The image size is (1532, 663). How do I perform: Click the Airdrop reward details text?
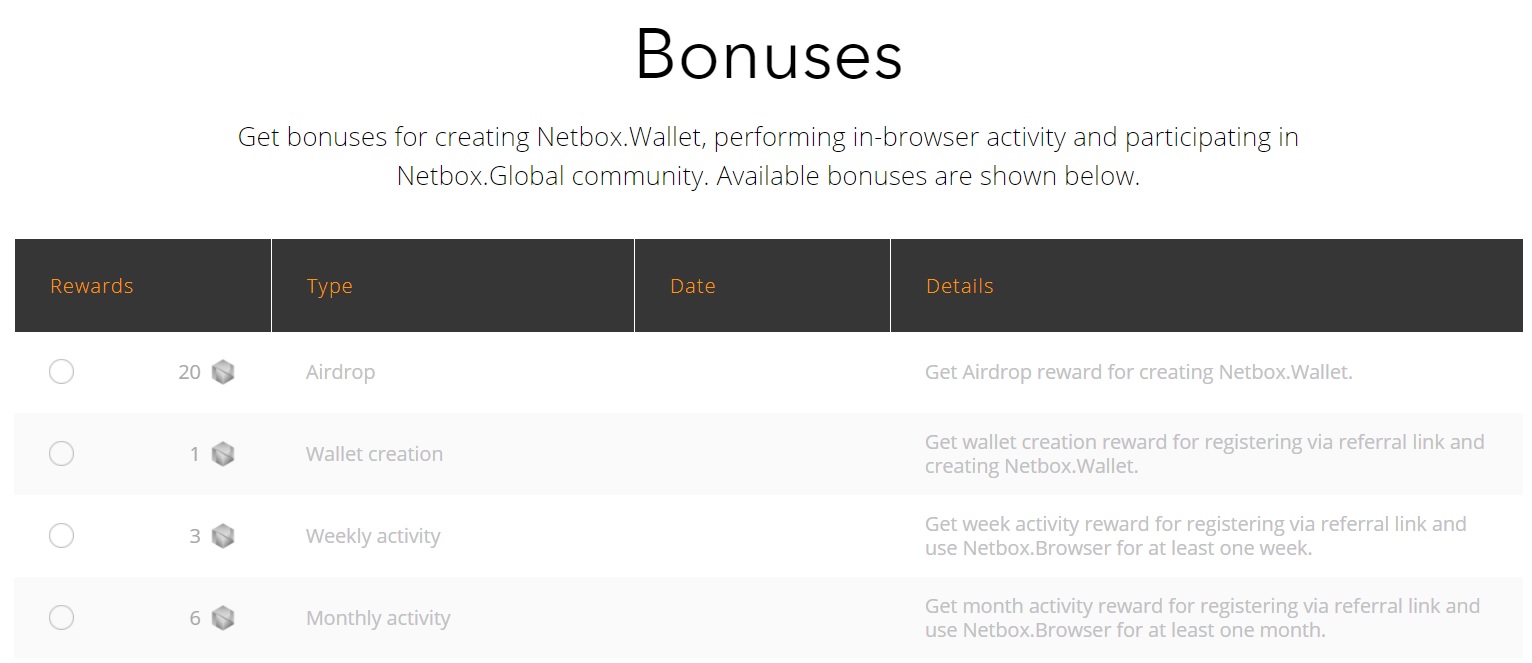[1138, 372]
